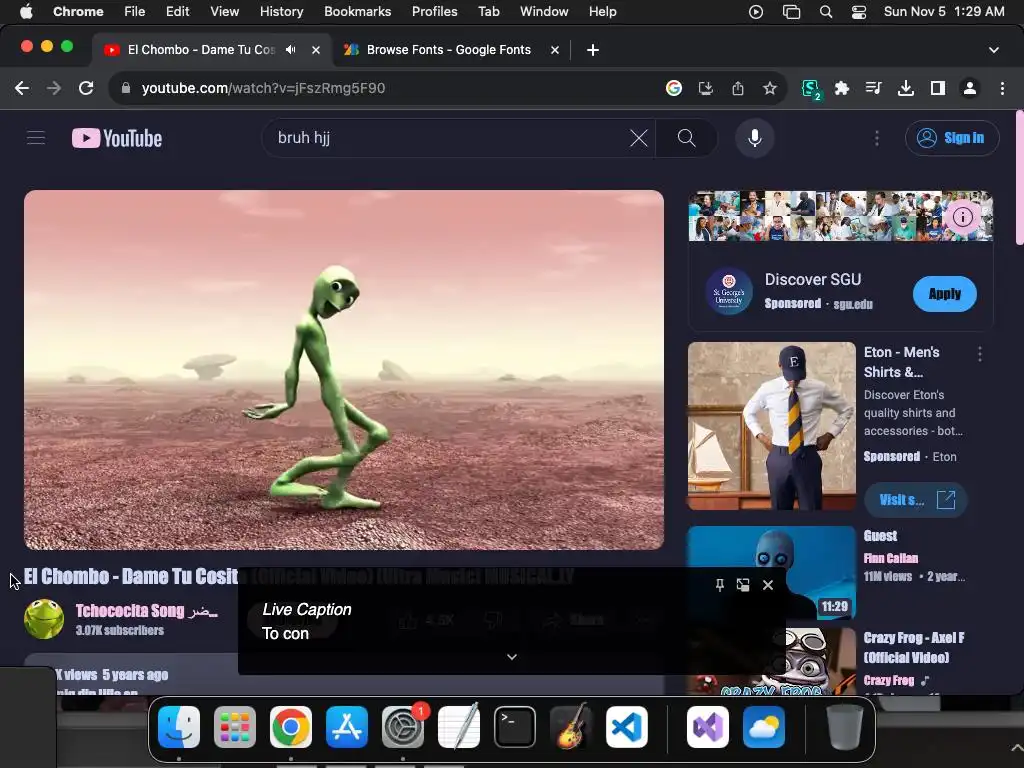Go back in Chrome
Image resolution: width=1024 pixels, height=768 pixels.
(x=22, y=88)
